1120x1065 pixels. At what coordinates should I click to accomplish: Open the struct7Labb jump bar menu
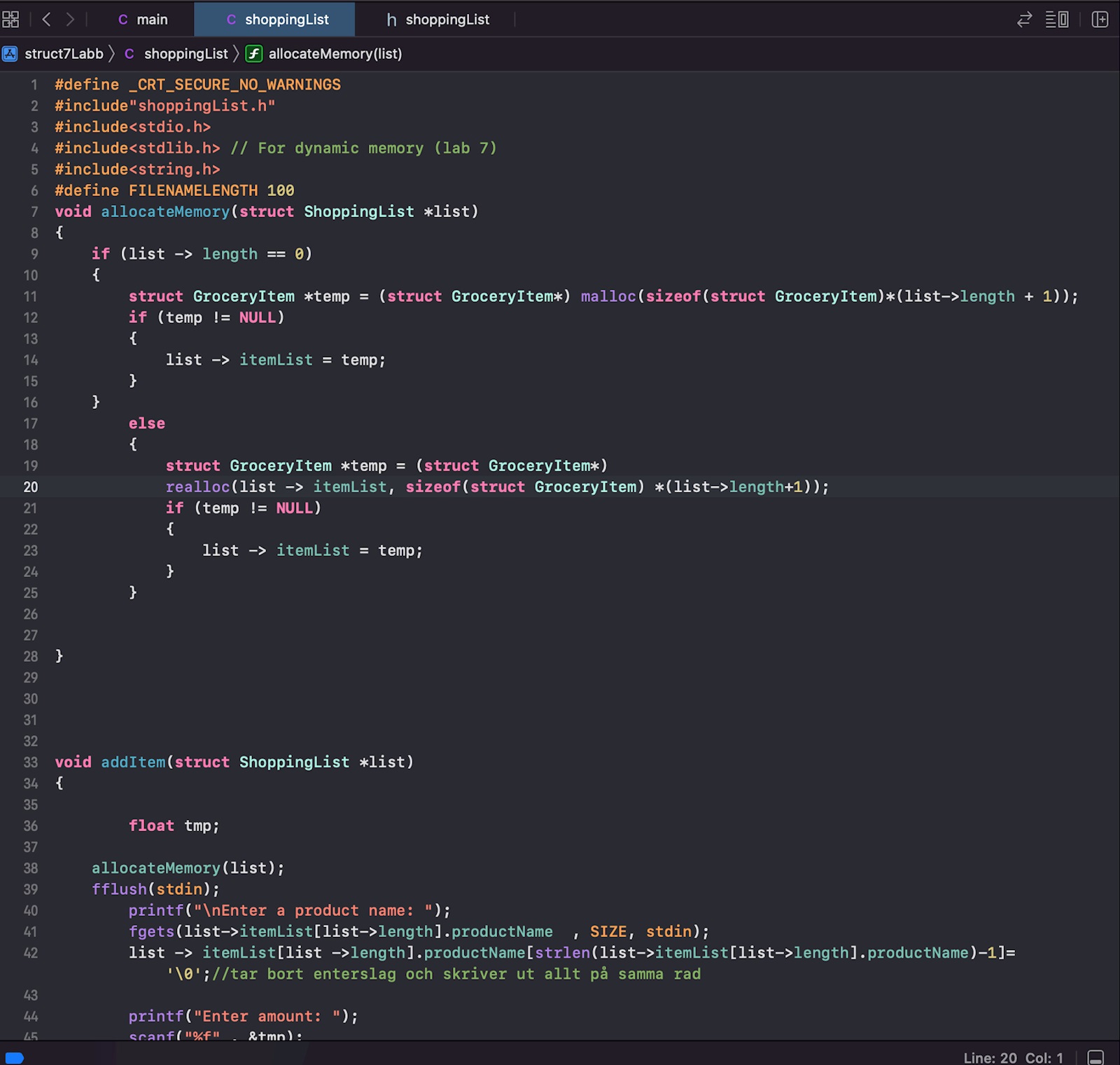tap(63, 54)
